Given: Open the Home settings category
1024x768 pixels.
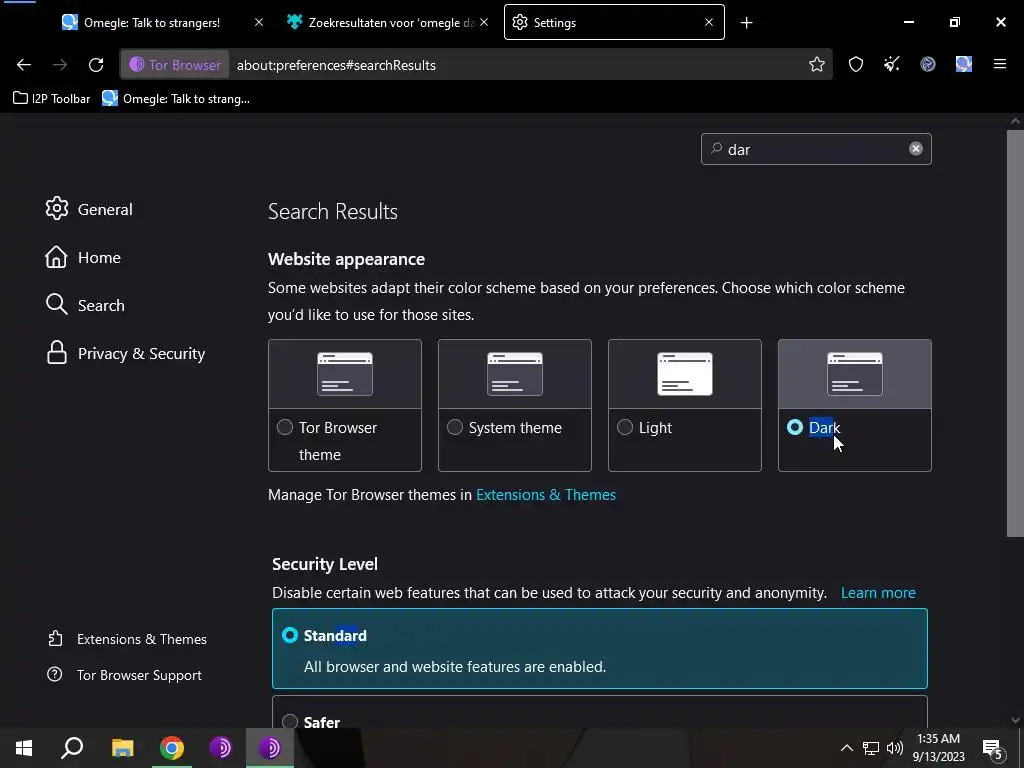Looking at the screenshot, I should (x=82, y=257).
